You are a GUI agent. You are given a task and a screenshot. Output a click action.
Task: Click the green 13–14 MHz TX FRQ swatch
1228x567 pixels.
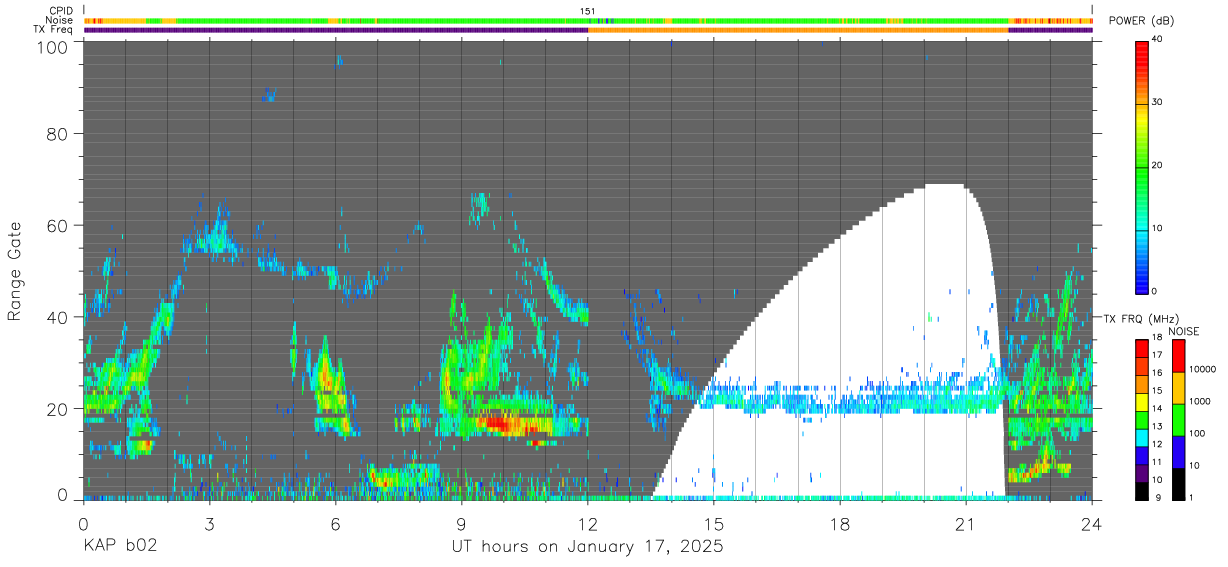[x=1142, y=421]
